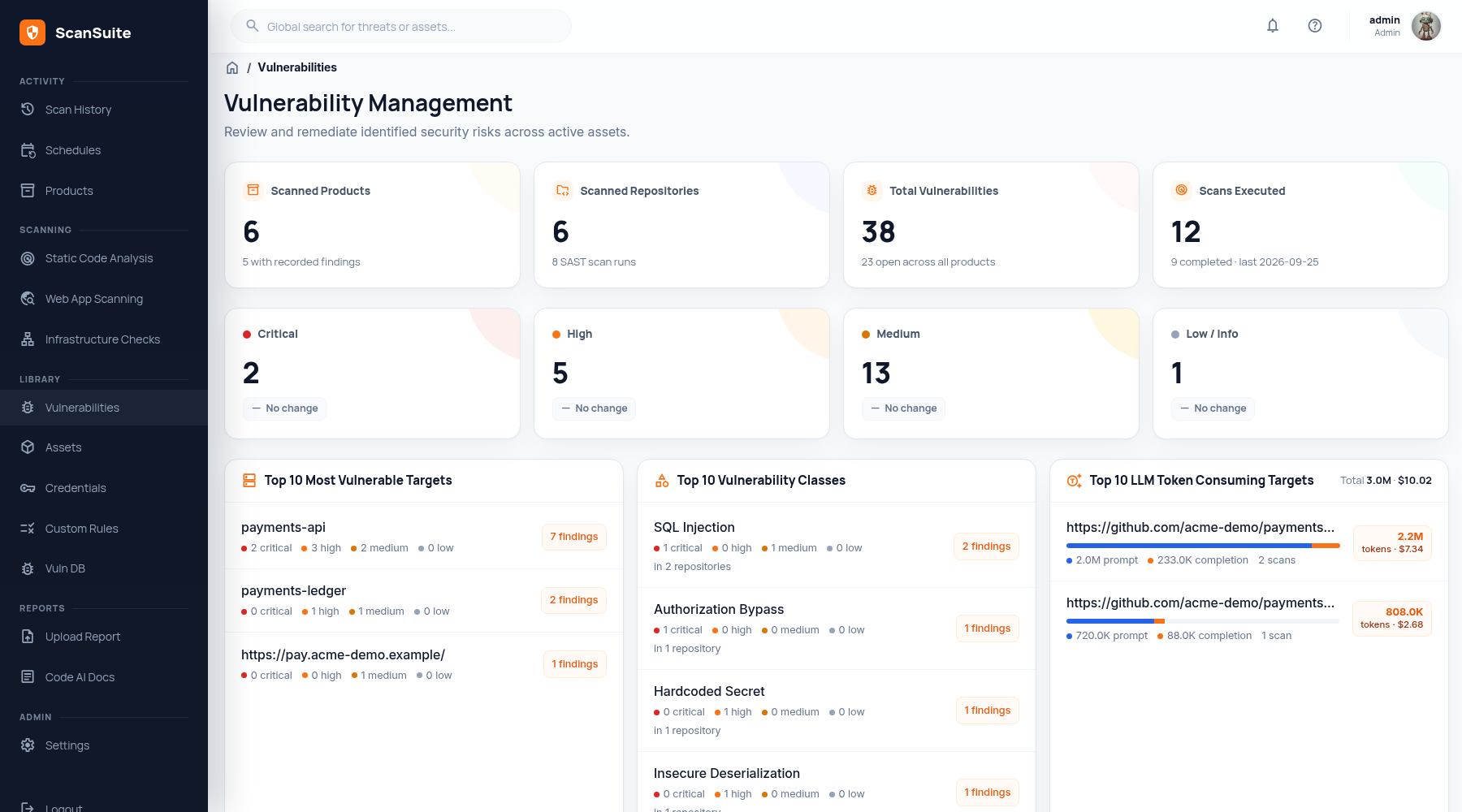This screenshot has height=812, width=1462.
Task: Click 1 findings badge for pay.acme-demo.example
Action: click(x=574, y=664)
